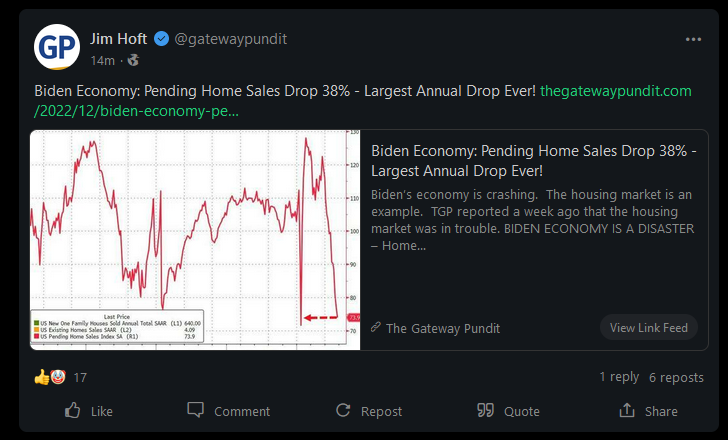Click the 14m post timestamp
Viewport: 728px width, 440px height.
pyautogui.click(x=103, y=61)
